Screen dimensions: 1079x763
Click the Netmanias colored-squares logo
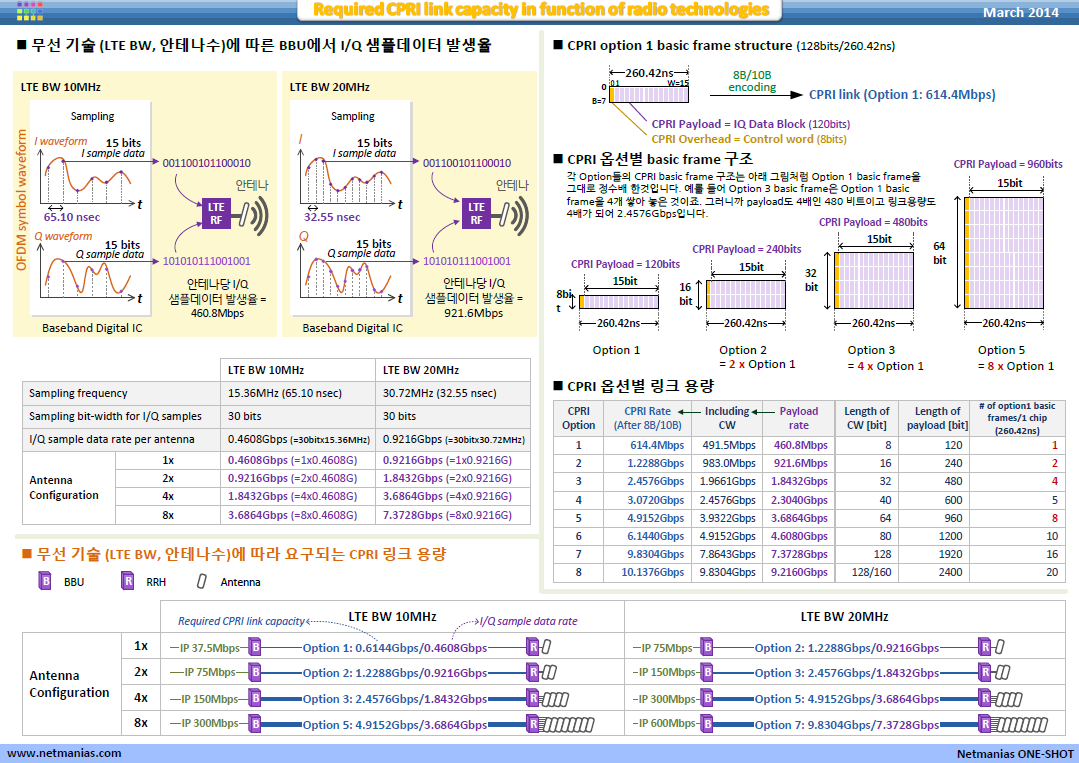(30, 10)
